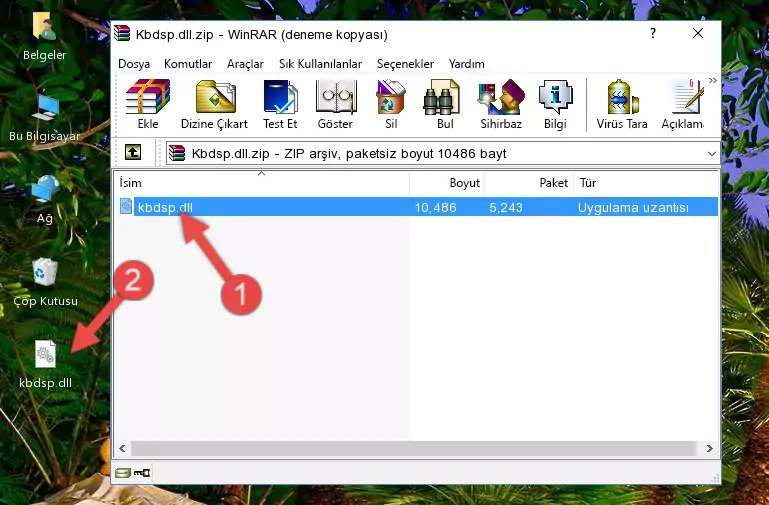Expand hidden toolbar items chevron
Screen dimensions: 769x505
pyautogui.click(x=713, y=80)
